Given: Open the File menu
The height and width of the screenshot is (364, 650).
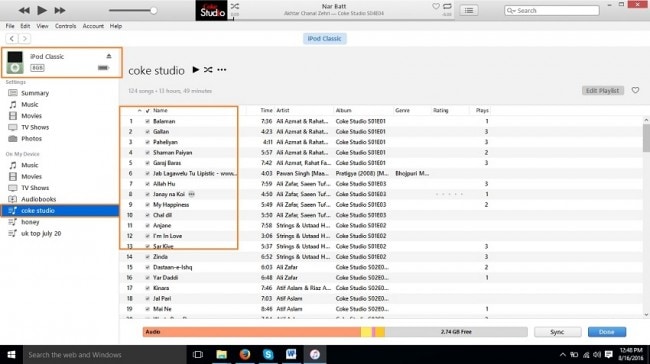Looking at the screenshot, I should coord(10,26).
